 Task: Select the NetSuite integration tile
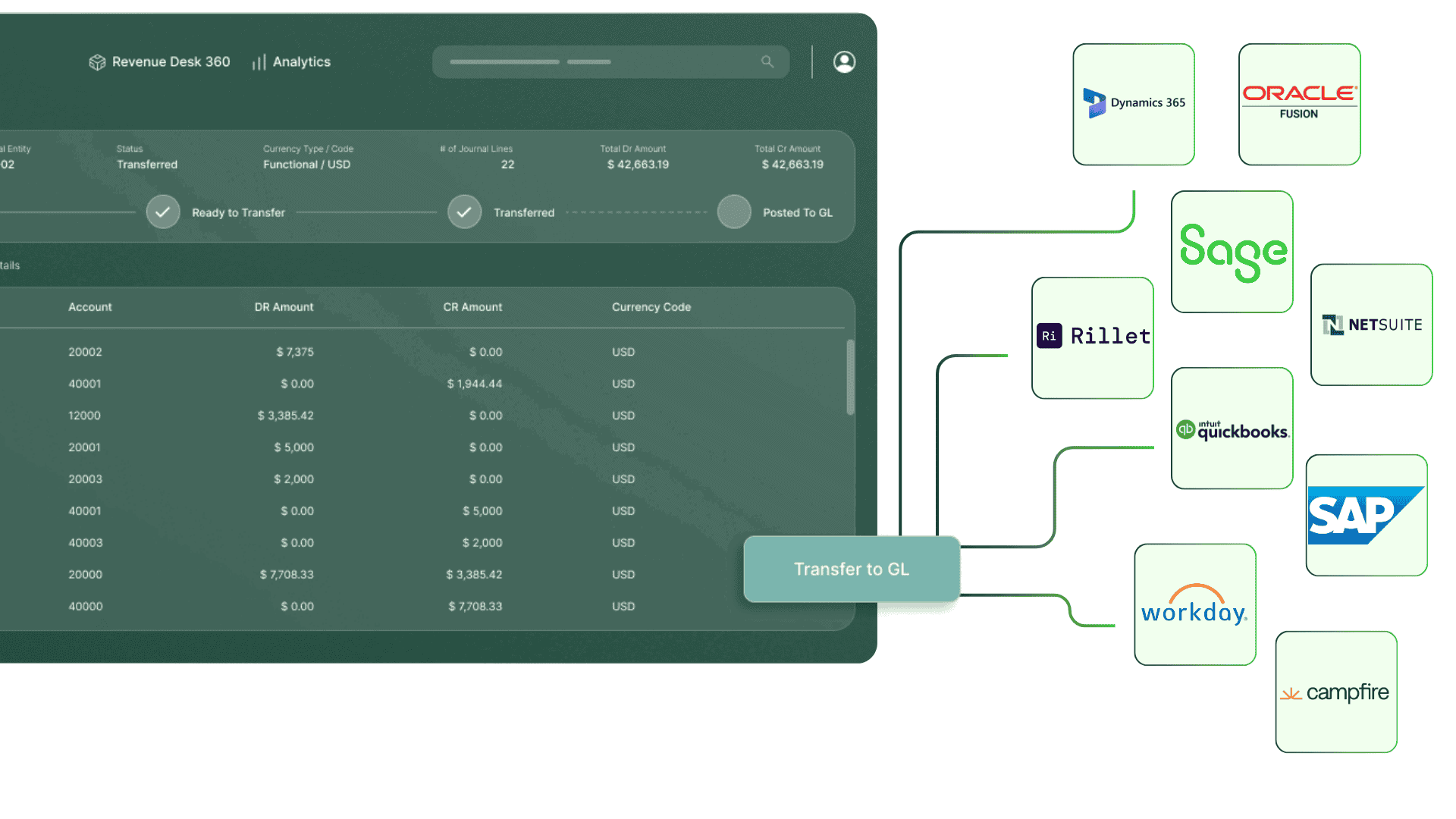point(1371,325)
